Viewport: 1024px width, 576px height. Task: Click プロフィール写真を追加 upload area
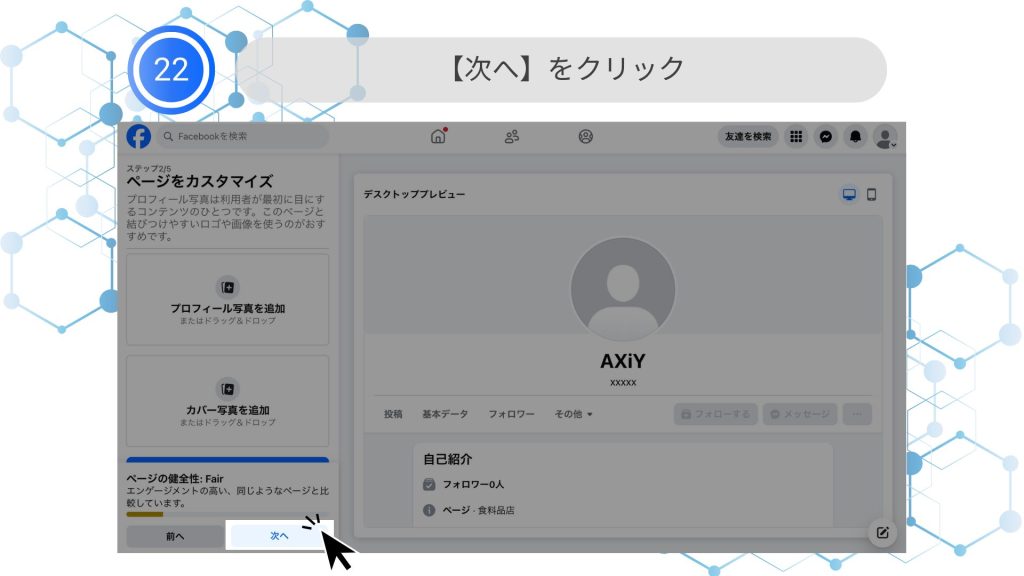(227, 300)
